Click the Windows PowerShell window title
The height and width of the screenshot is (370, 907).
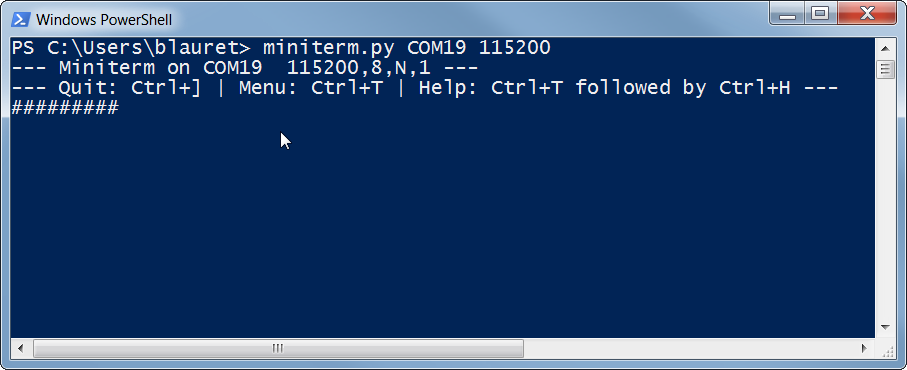(104, 20)
